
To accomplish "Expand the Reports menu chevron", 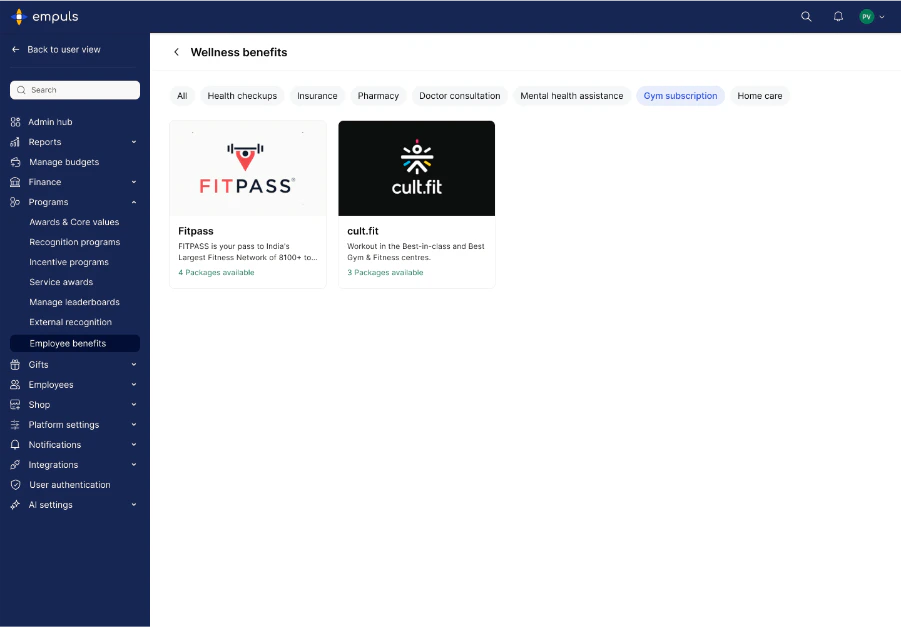I will pyautogui.click(x=134, y=142).
